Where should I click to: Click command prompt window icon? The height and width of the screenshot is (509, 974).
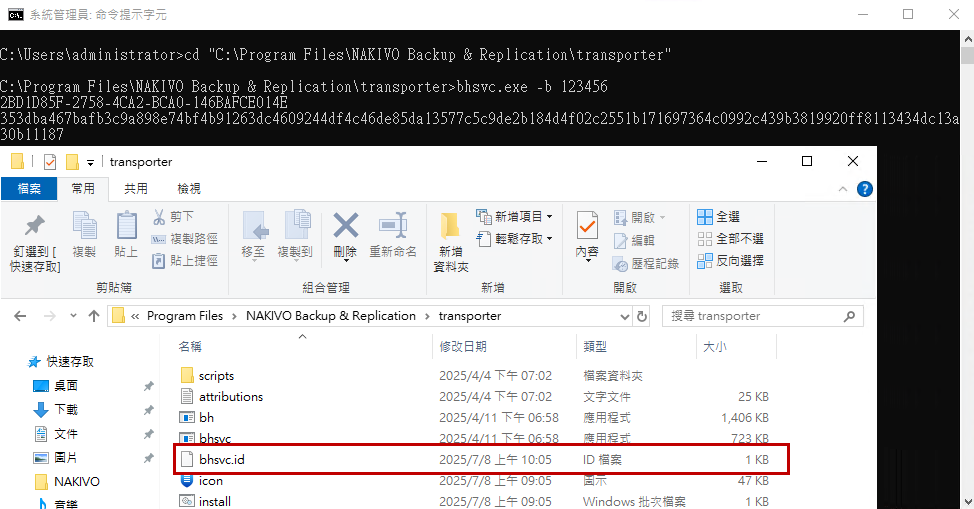click(16, 14)
